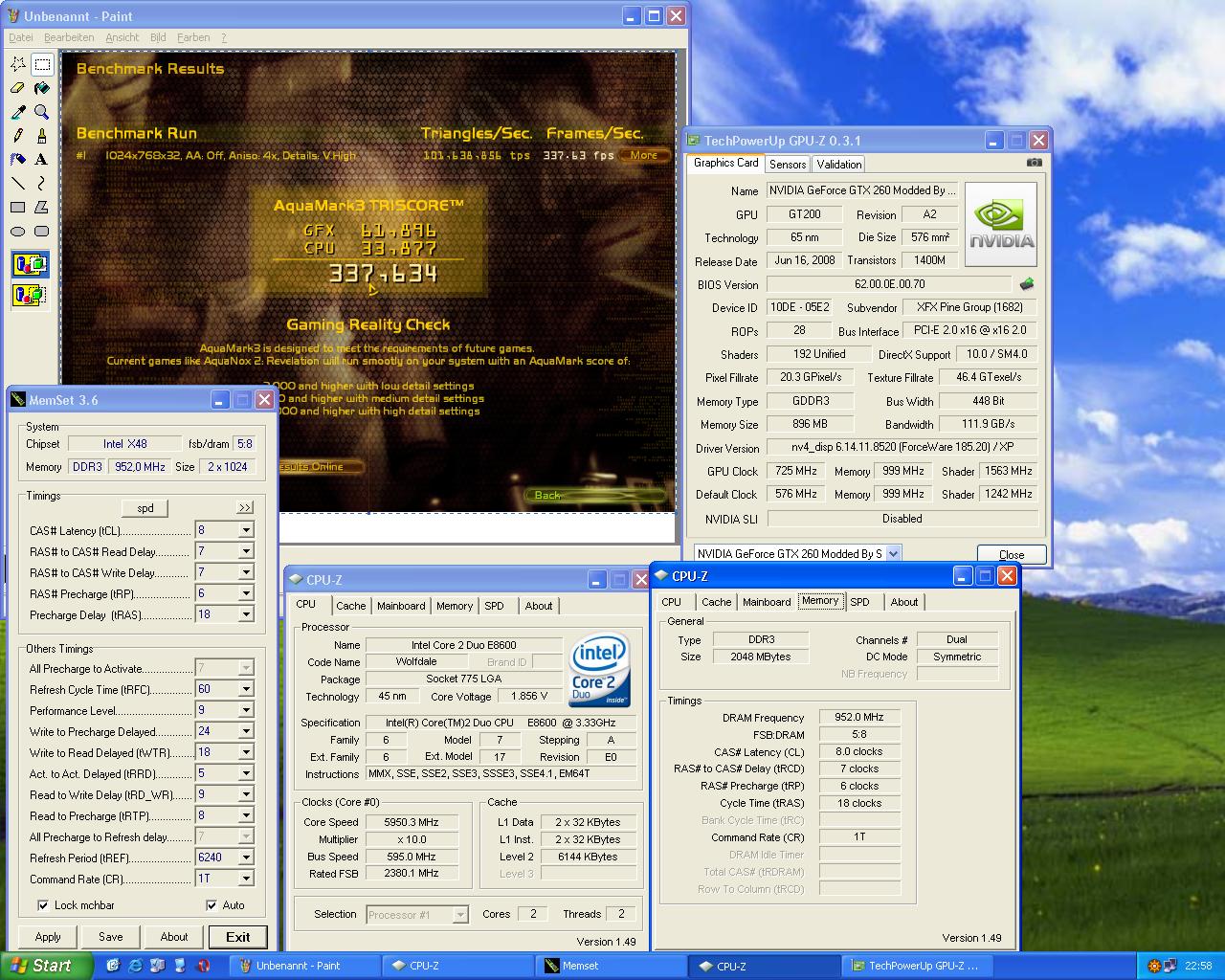Select the Polygon shape tool
Screen dimensions: 1225x980
click(42, 207)
